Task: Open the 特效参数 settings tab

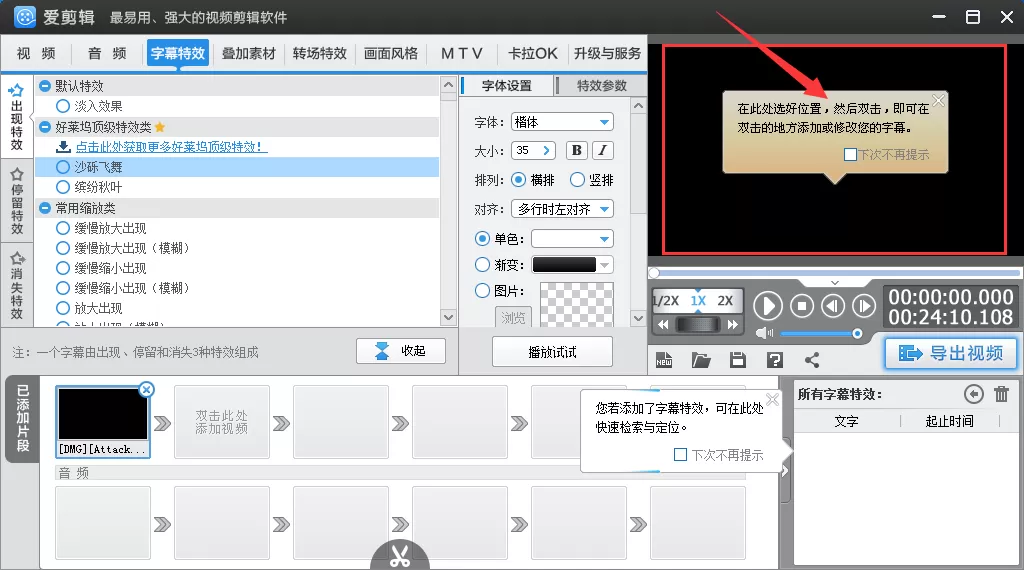Action: [601, 86]
